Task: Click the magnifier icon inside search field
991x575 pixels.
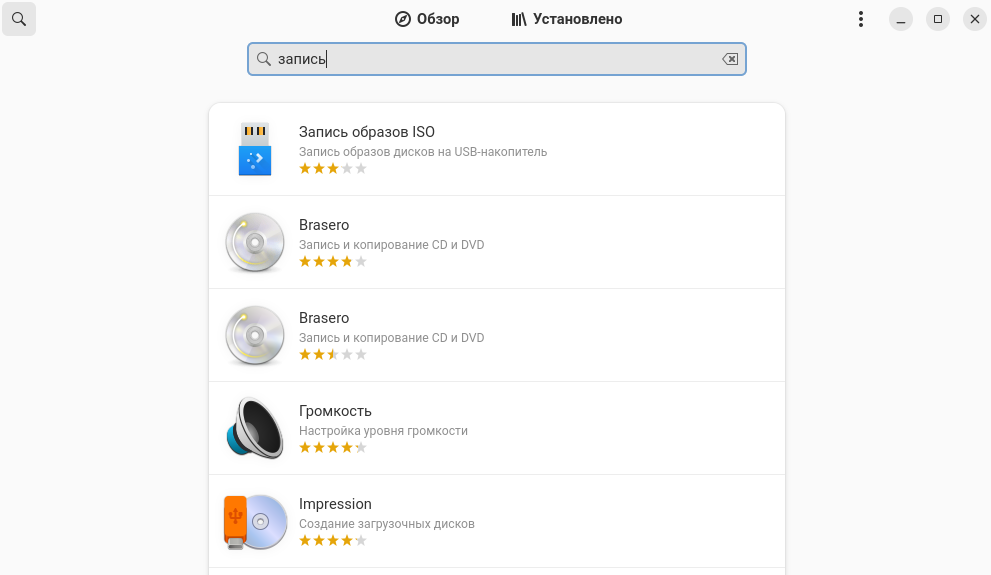Action: (264, 59)
